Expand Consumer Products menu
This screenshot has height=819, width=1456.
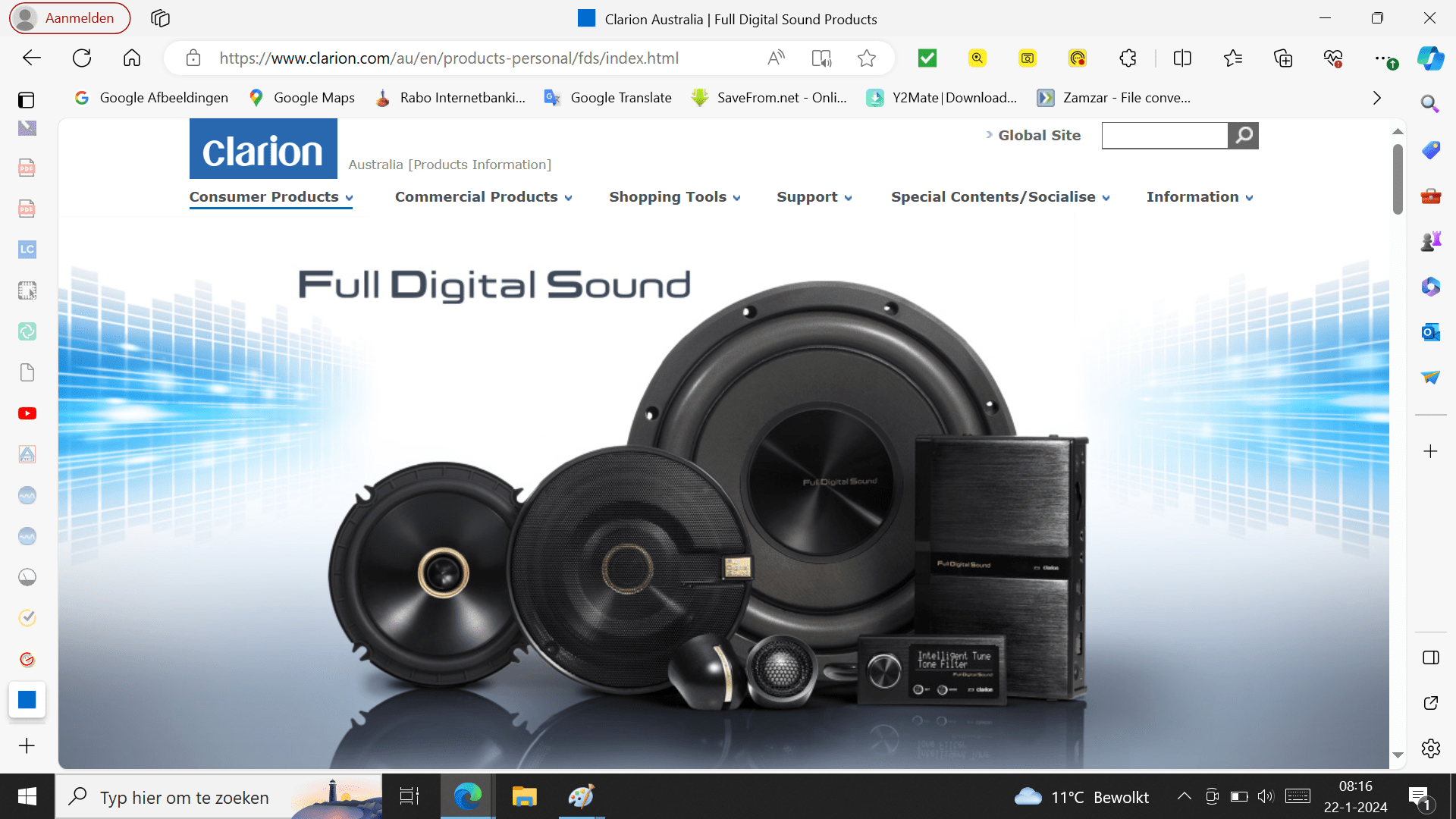pyautogui.click(x=271, y=197)
